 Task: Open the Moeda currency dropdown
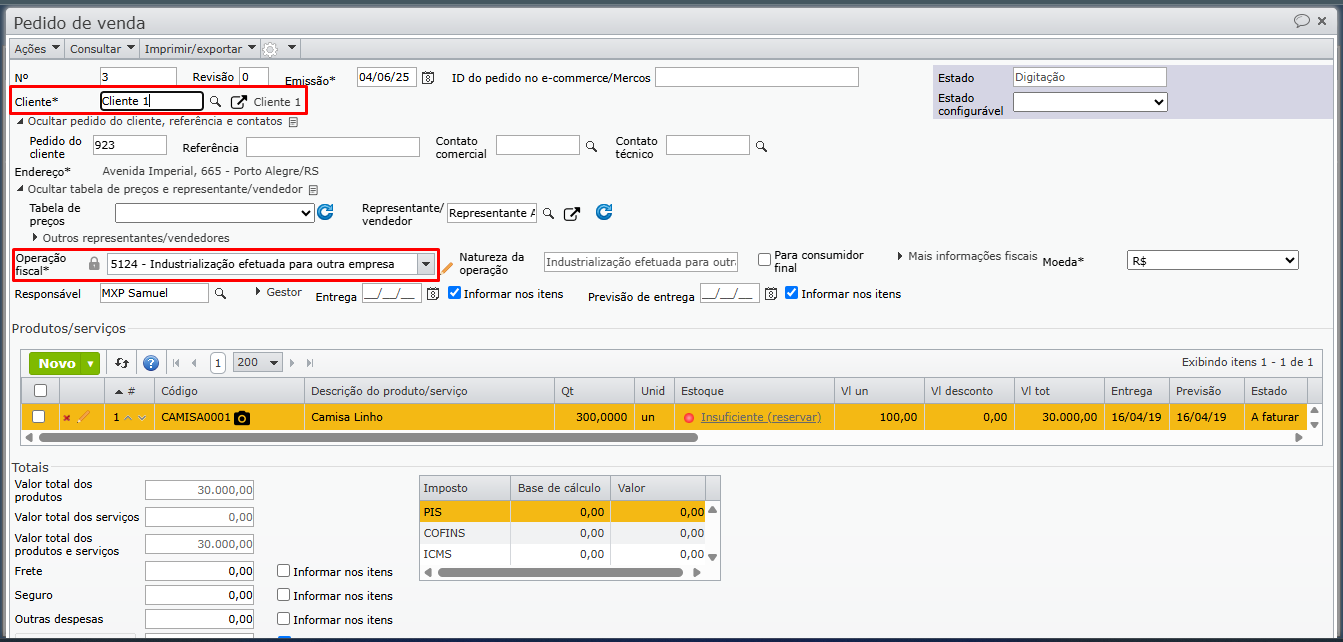(1212, 260)
